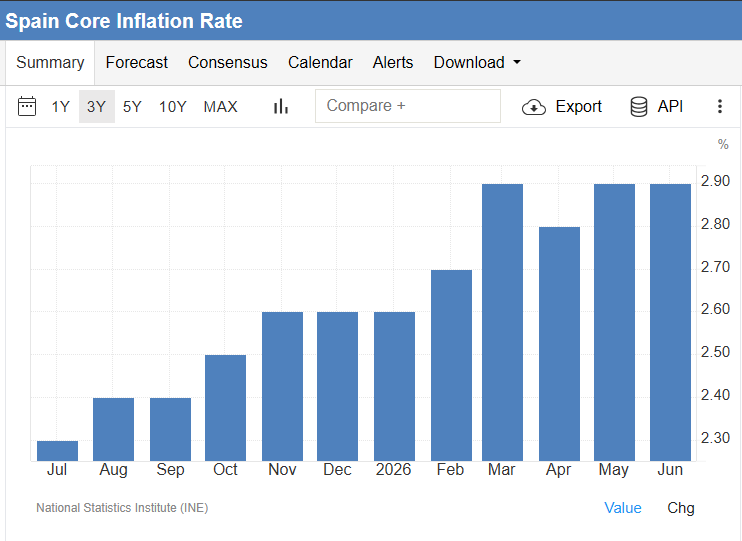Select the Value view link

[x=623, y=508]
